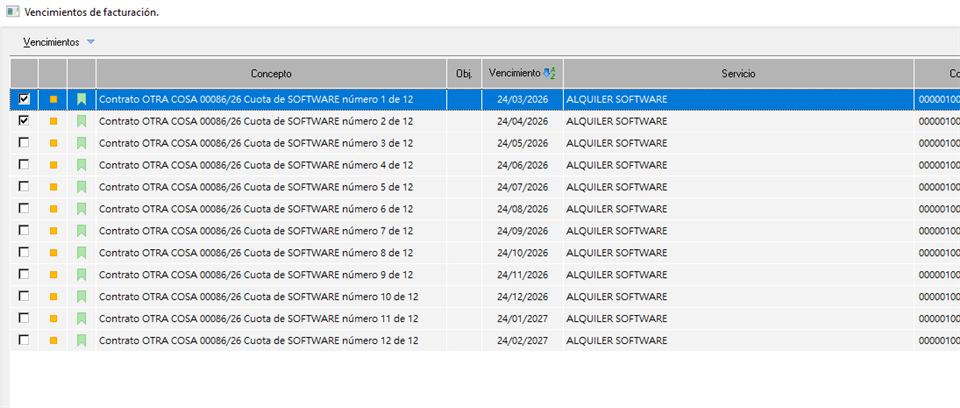
Task: Expand the Vencimientos dropdown arrow
Action: (91, 42)
